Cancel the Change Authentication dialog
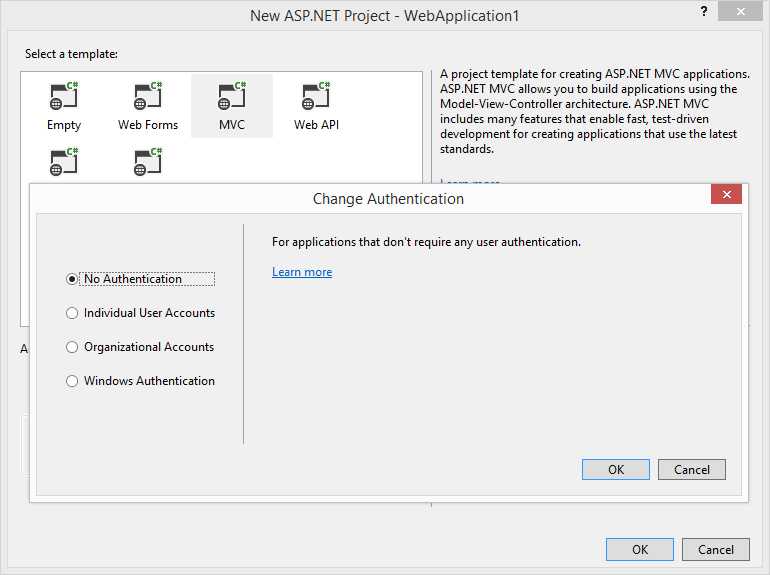Viewport: 770px width, 575px height. point(691,469)
